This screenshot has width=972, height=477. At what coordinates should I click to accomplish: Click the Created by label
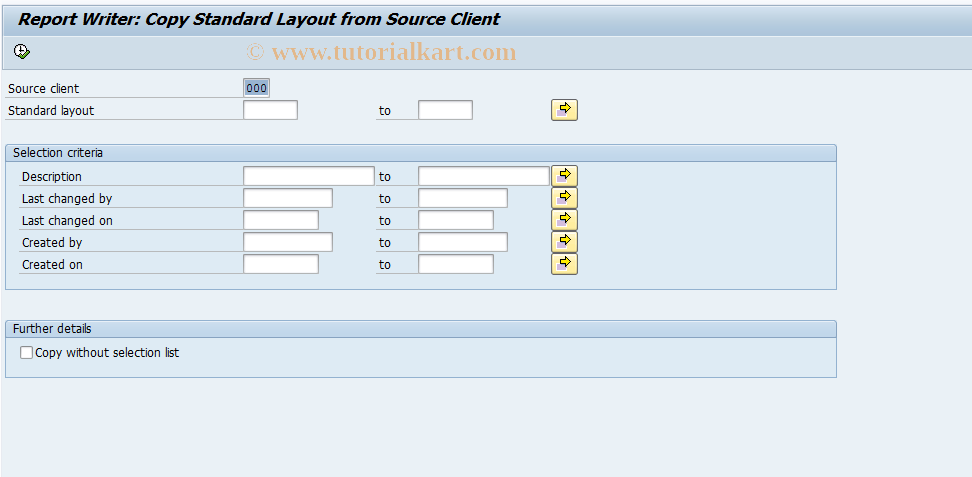pos(52,243)
